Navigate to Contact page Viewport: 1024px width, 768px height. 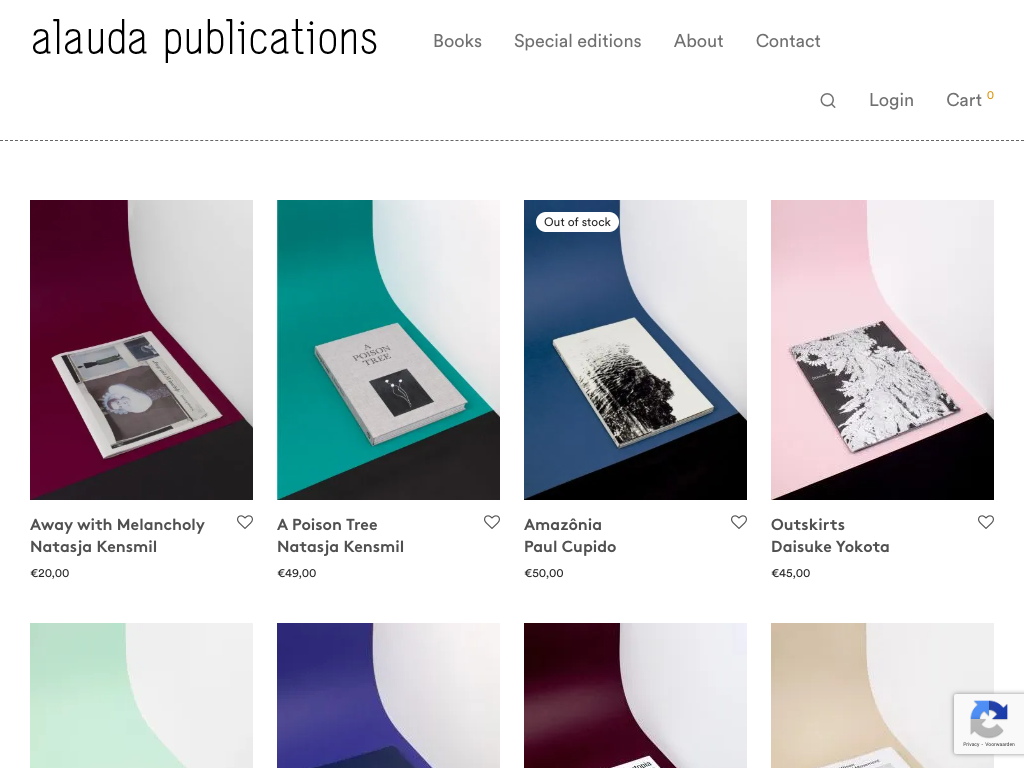coord(788,41)
